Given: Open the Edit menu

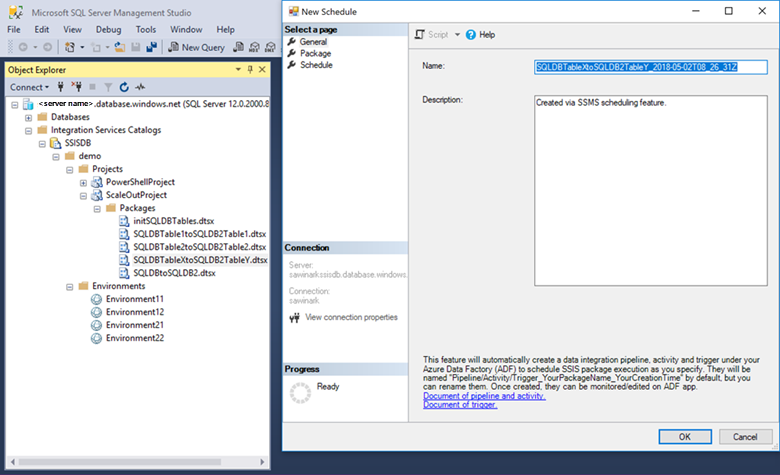Looking at the screenshot, I should pos(42,30).
